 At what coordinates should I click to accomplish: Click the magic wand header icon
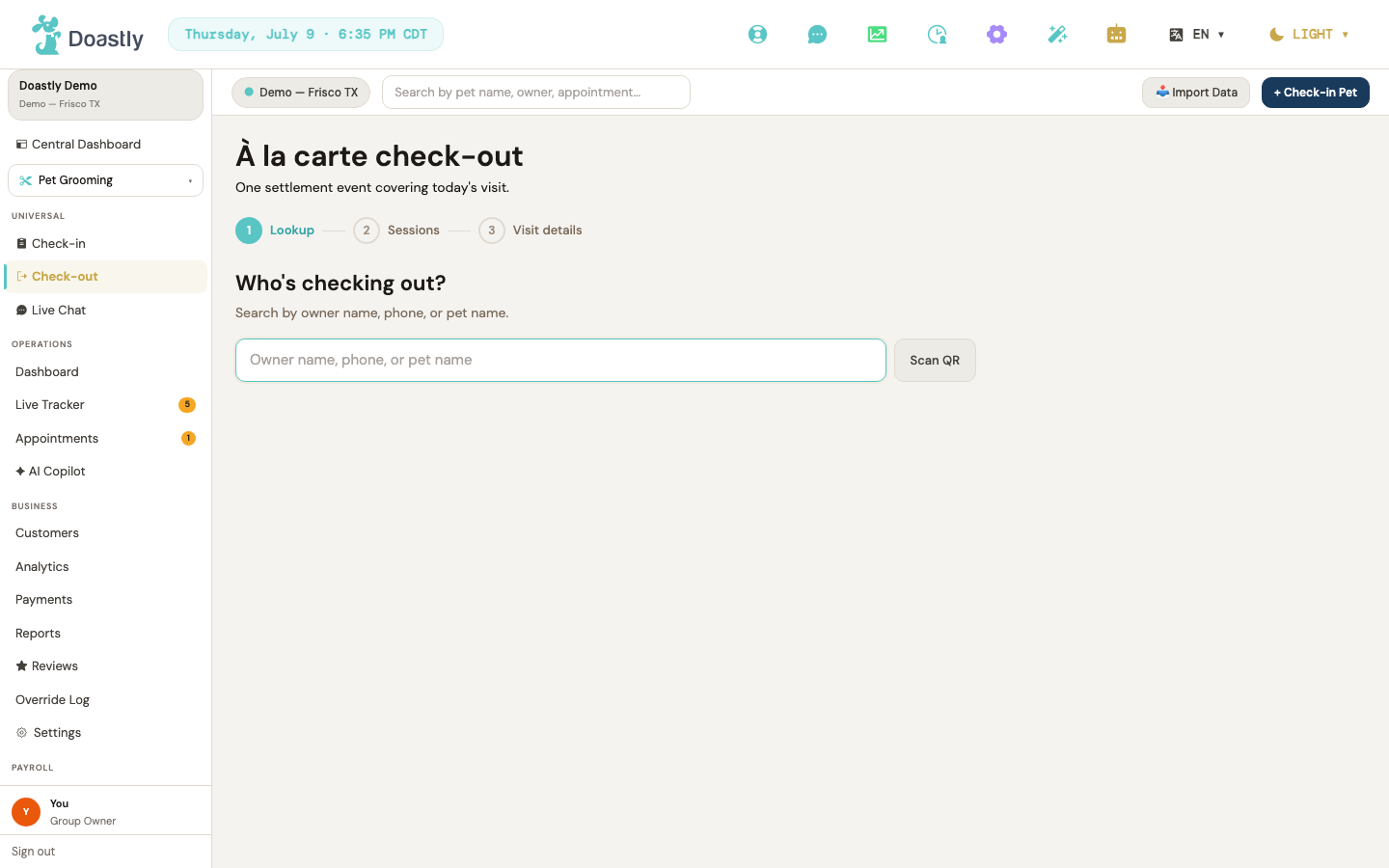[x=1057, y=35]
